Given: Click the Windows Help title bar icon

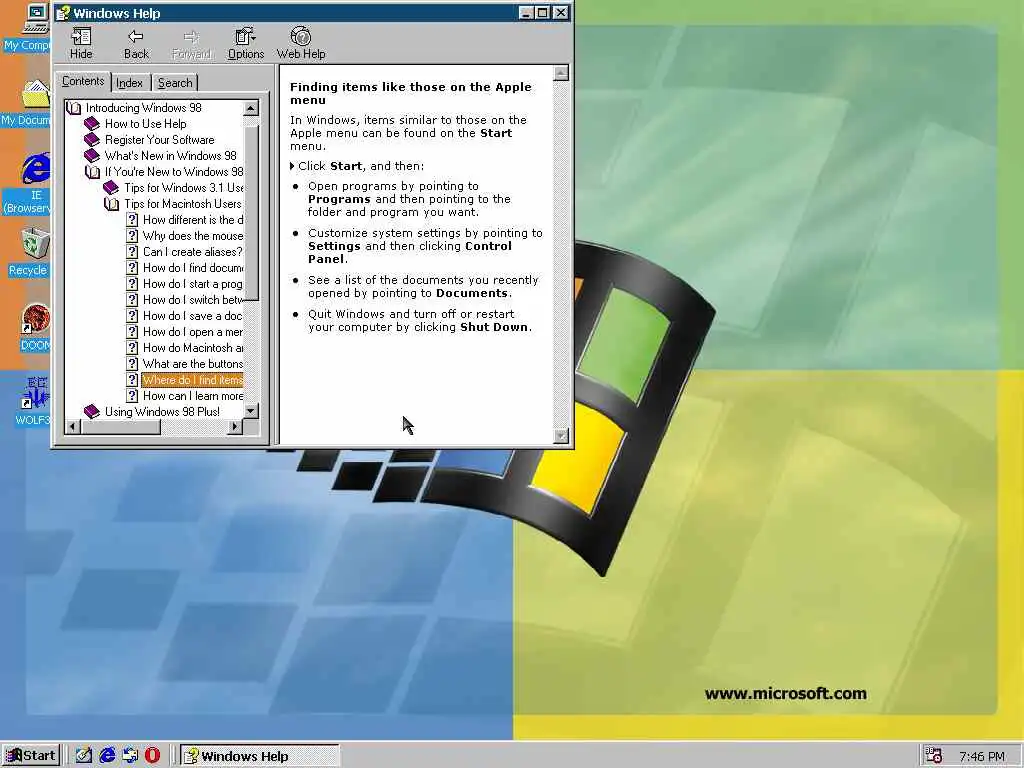Looking at the screenshot, I should [63, 12].
